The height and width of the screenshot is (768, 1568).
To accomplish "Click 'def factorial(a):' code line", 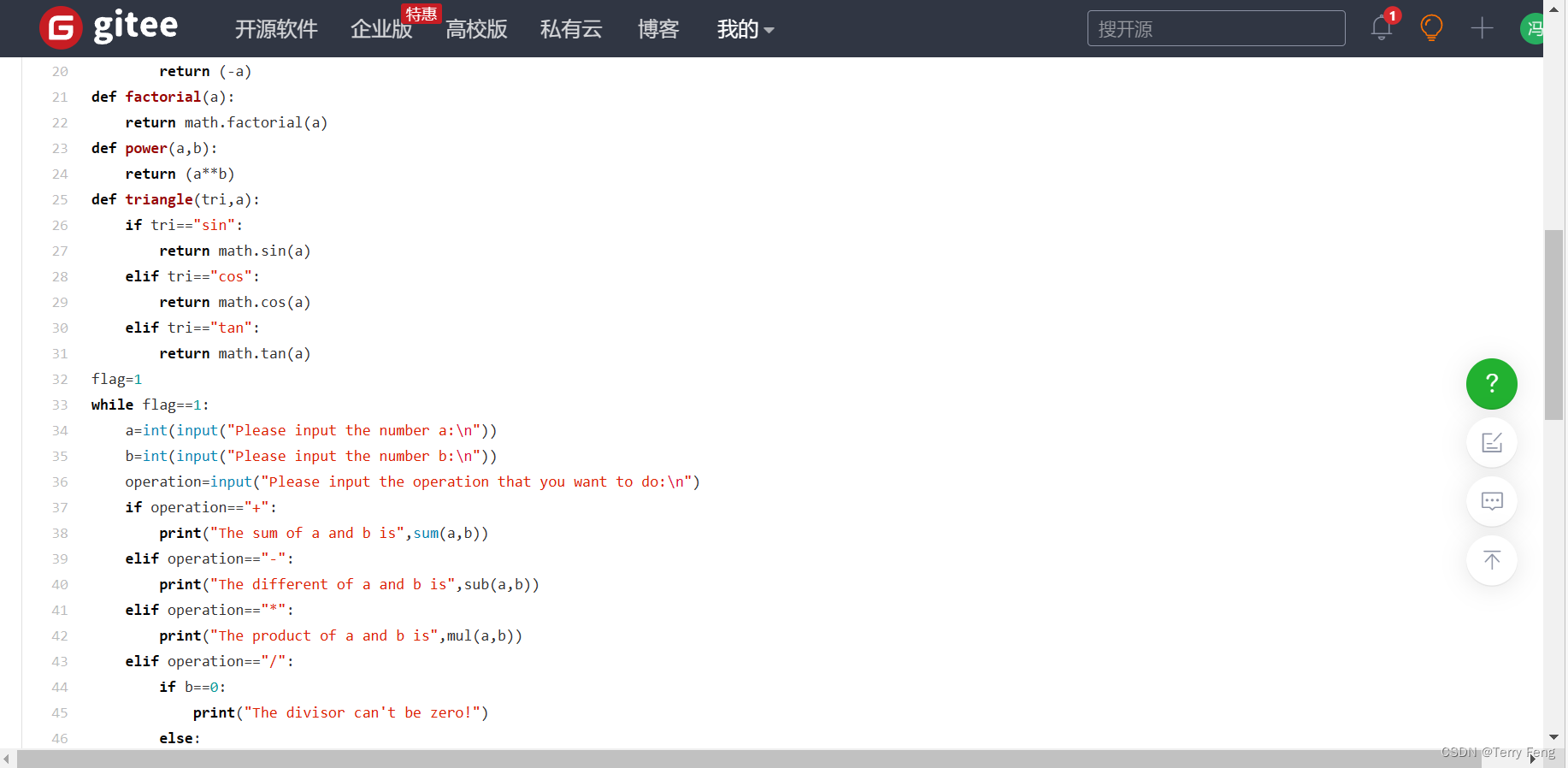I will coord(162,97).
